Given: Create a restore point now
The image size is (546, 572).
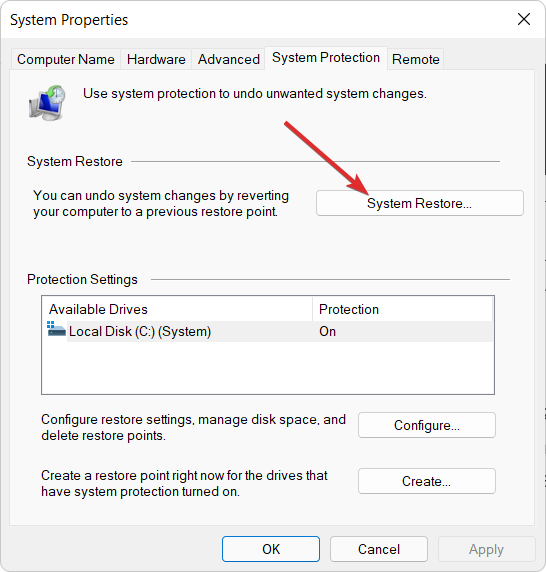Looking at the screenshot, I should click(427, 482).
